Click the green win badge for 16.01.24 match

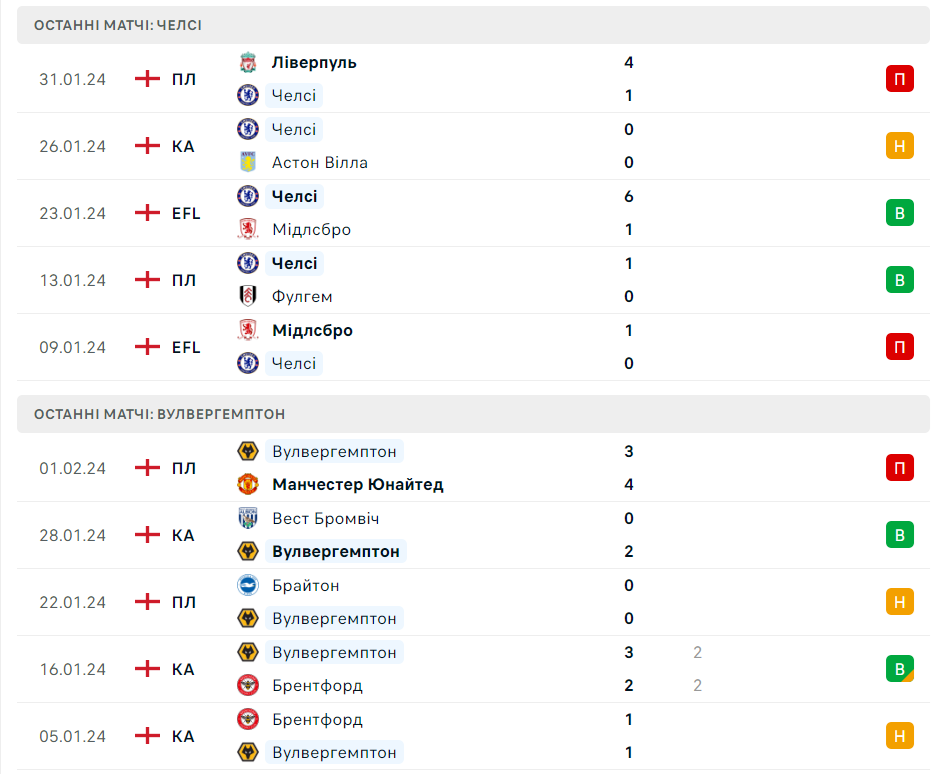(x=899, y=669)
